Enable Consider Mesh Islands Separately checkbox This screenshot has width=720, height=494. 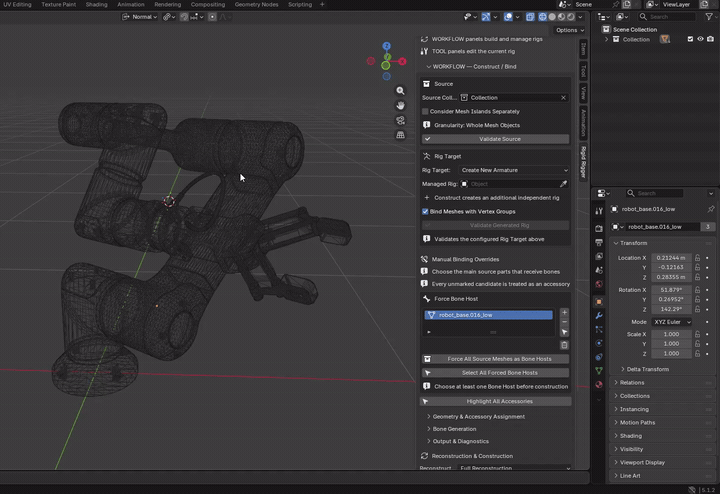tap(425, 112)
